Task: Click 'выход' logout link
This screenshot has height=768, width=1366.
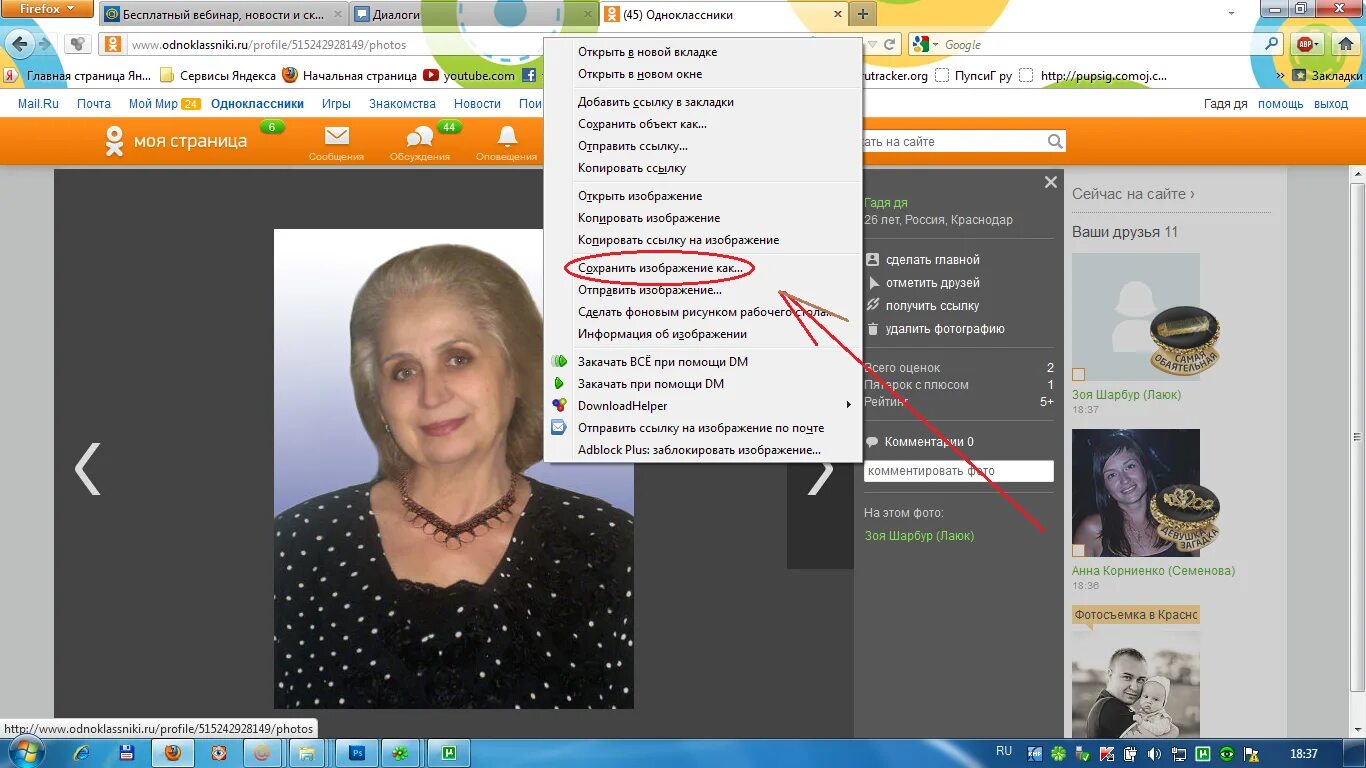Action: (1331, 104)
